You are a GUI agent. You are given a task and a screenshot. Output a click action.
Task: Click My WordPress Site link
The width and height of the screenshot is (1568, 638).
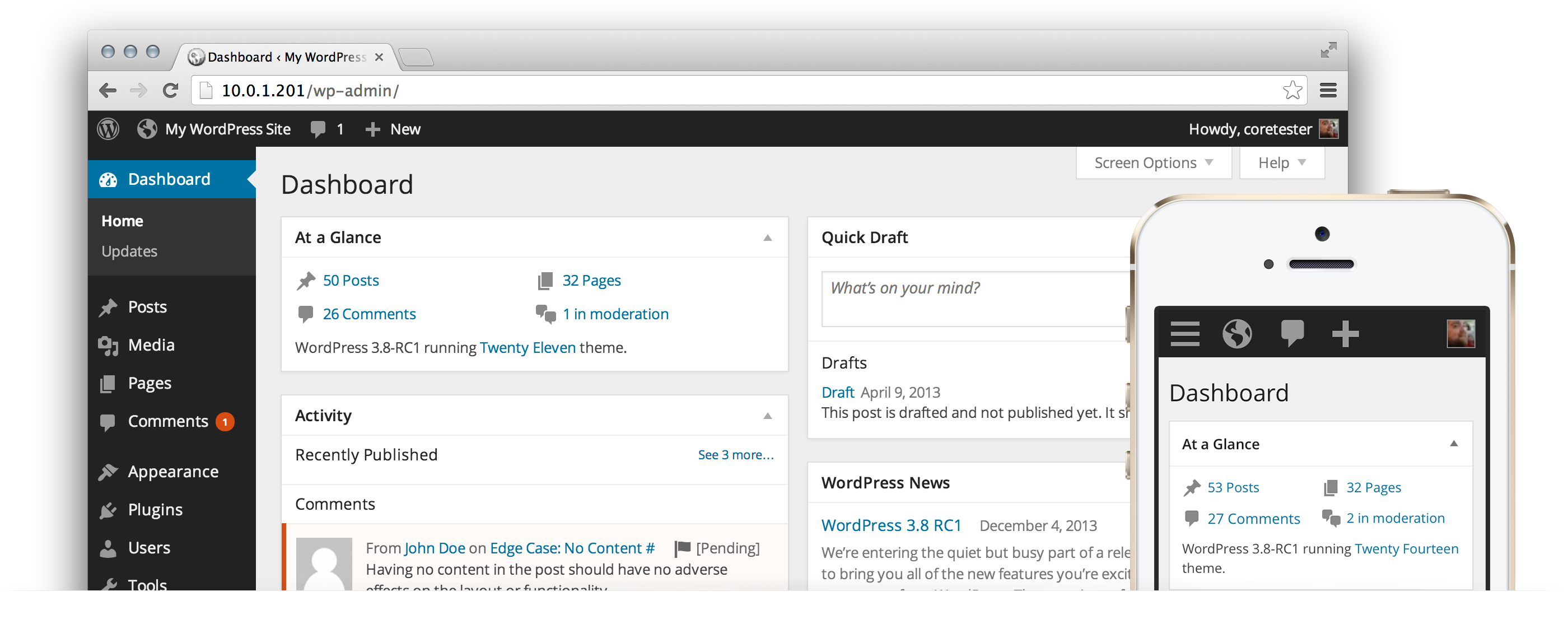click(x=228, y=129)
